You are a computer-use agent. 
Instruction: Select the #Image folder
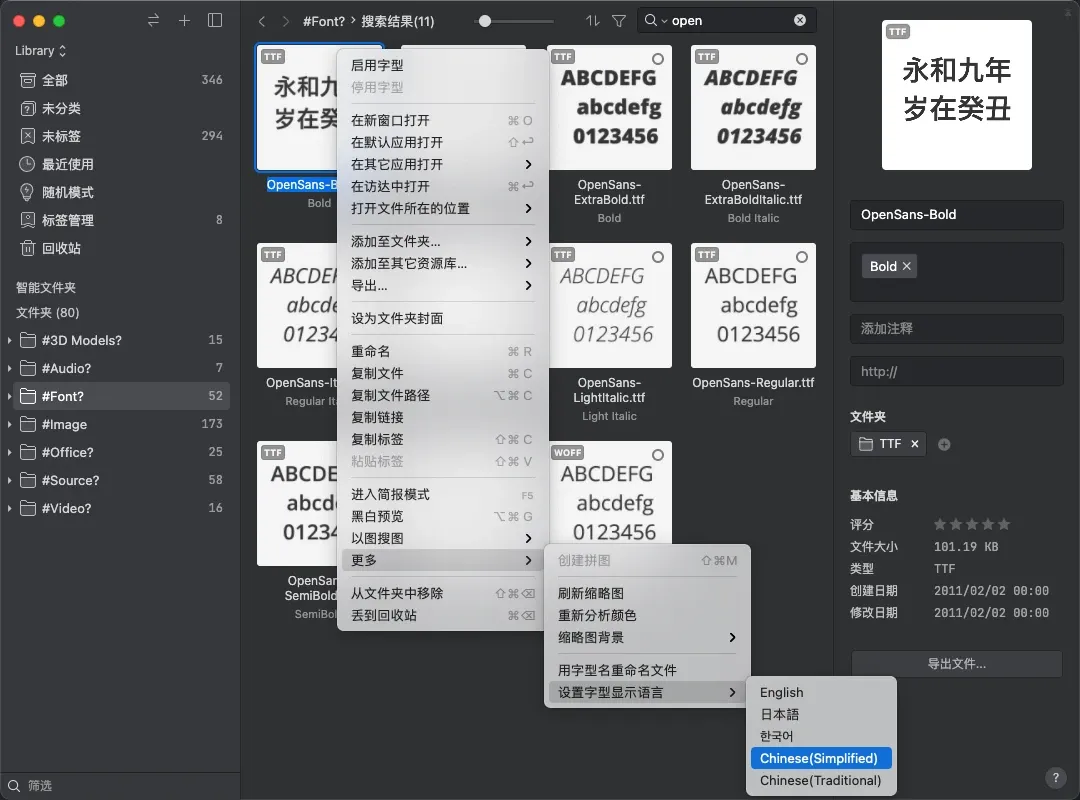(x=121, y=424)
